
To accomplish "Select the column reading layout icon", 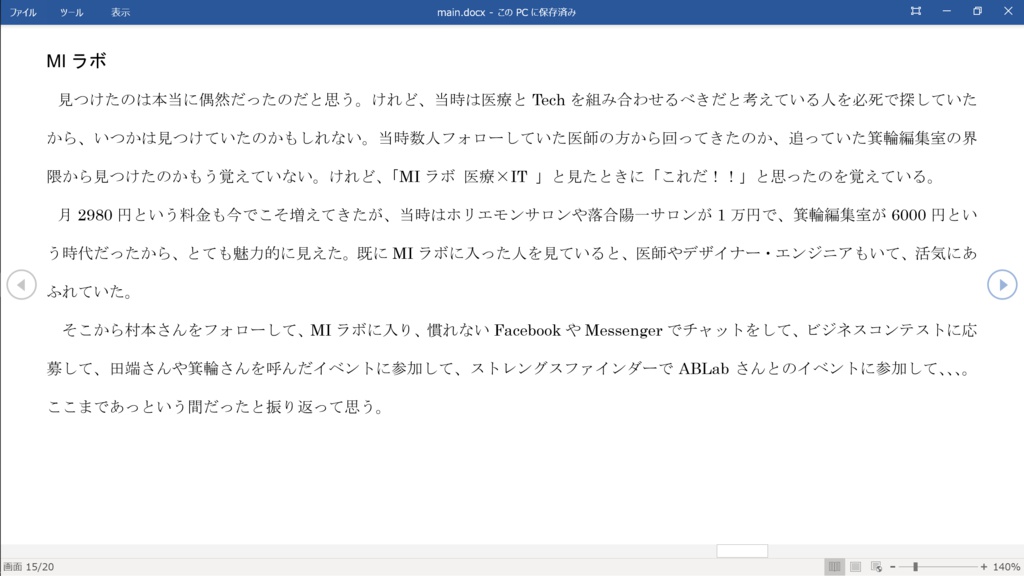I will click(x=835, y=566).
